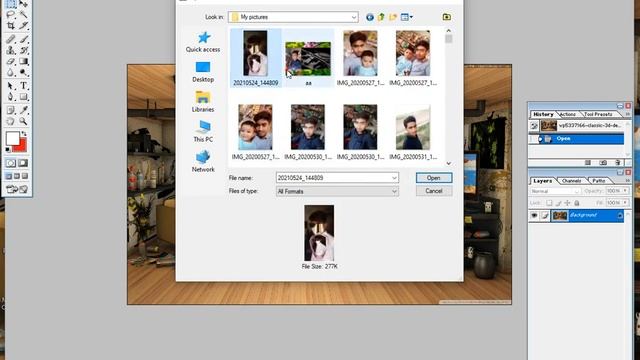This screenshot has width=640, height=360.
Task: Select the Zoom tool
Action: pyautogui.click(x=24, y=121)
